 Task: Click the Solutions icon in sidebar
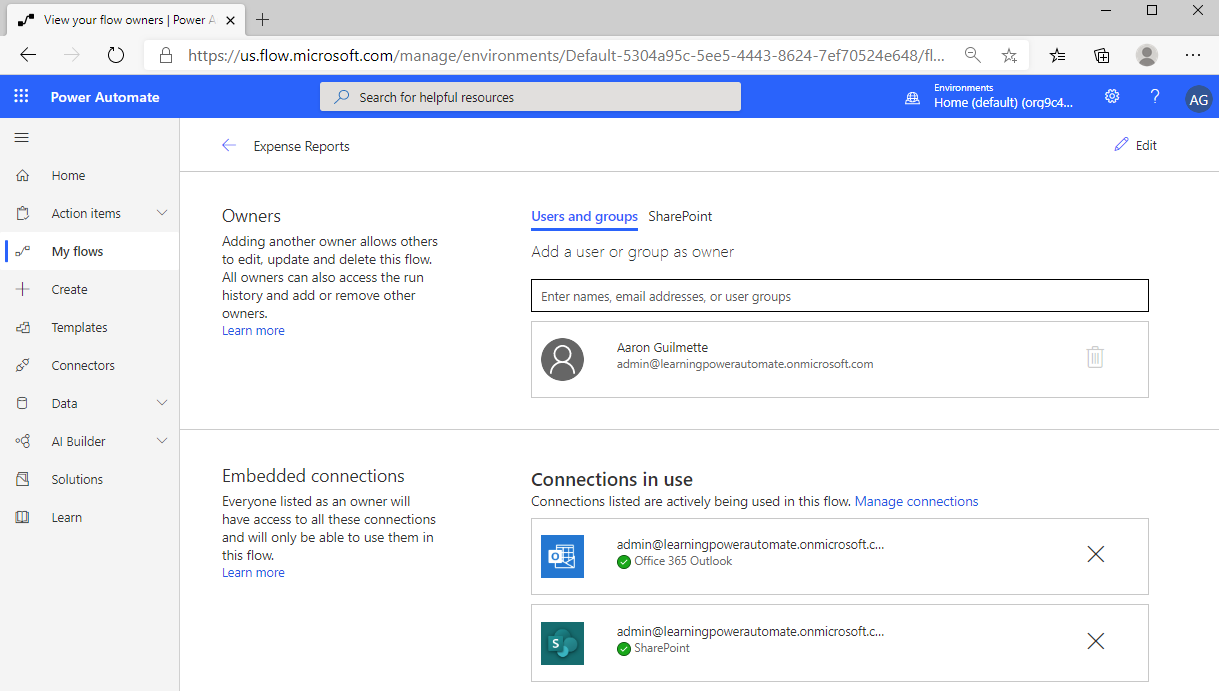23,479
